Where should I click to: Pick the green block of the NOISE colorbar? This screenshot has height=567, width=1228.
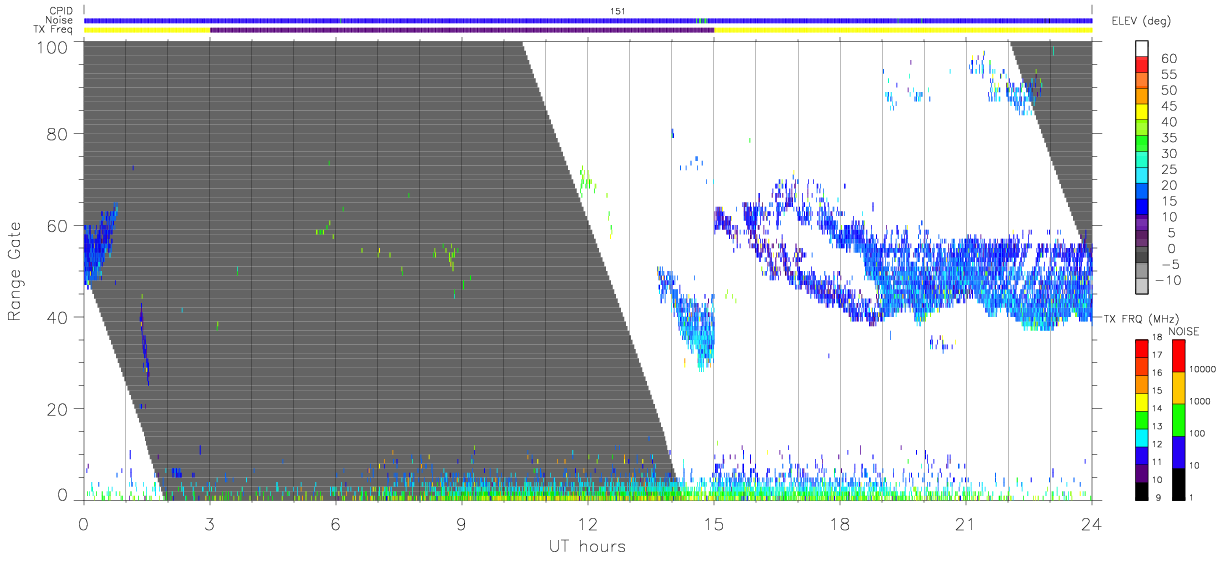click(1178, 420)
